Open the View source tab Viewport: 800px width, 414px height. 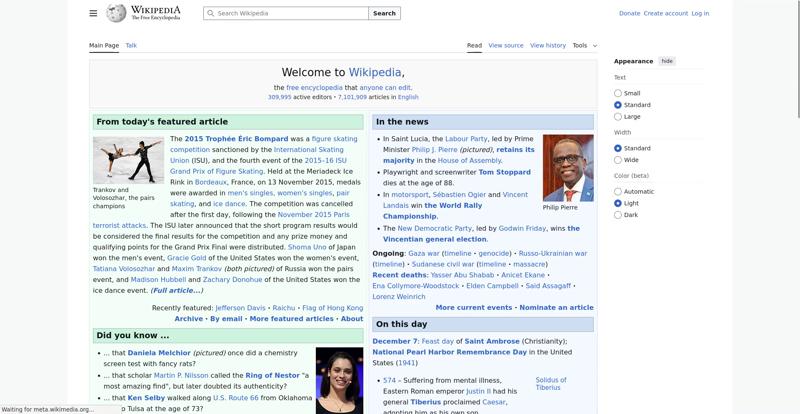coord(506,45)
